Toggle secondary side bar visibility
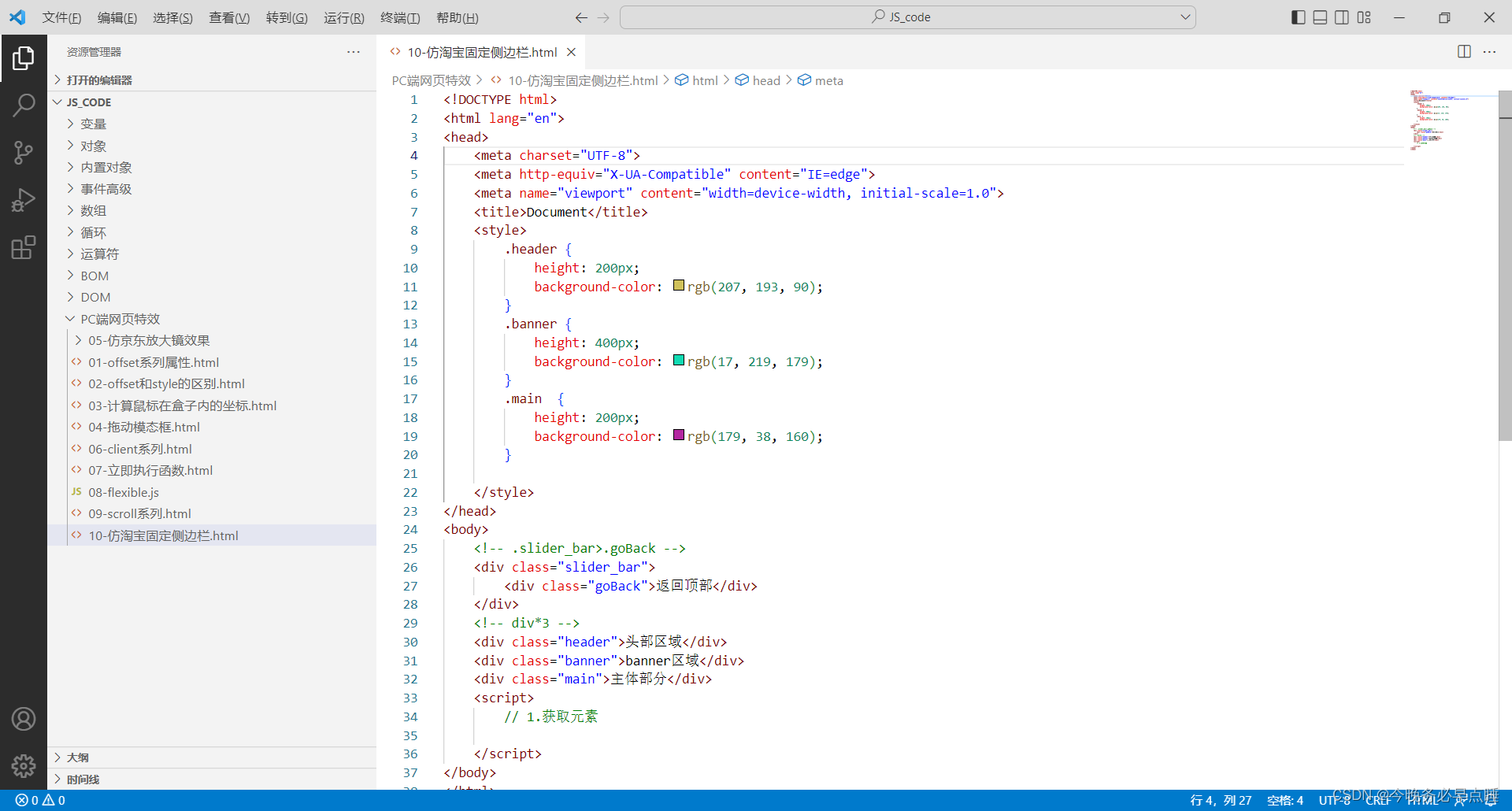The image size is (1512, 811). click(1342, 17)
